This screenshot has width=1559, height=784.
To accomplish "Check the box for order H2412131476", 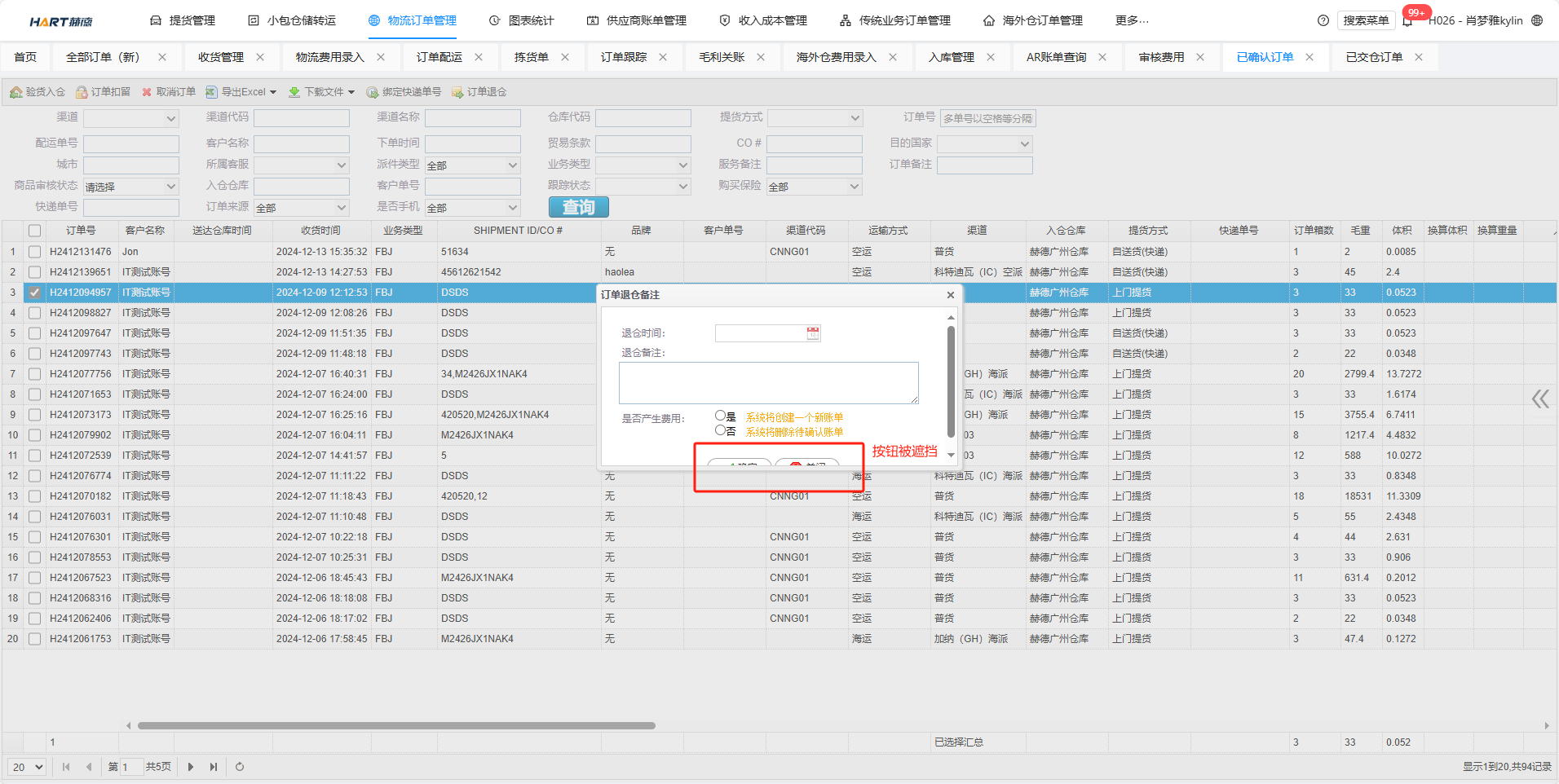I will pos(34,252).
